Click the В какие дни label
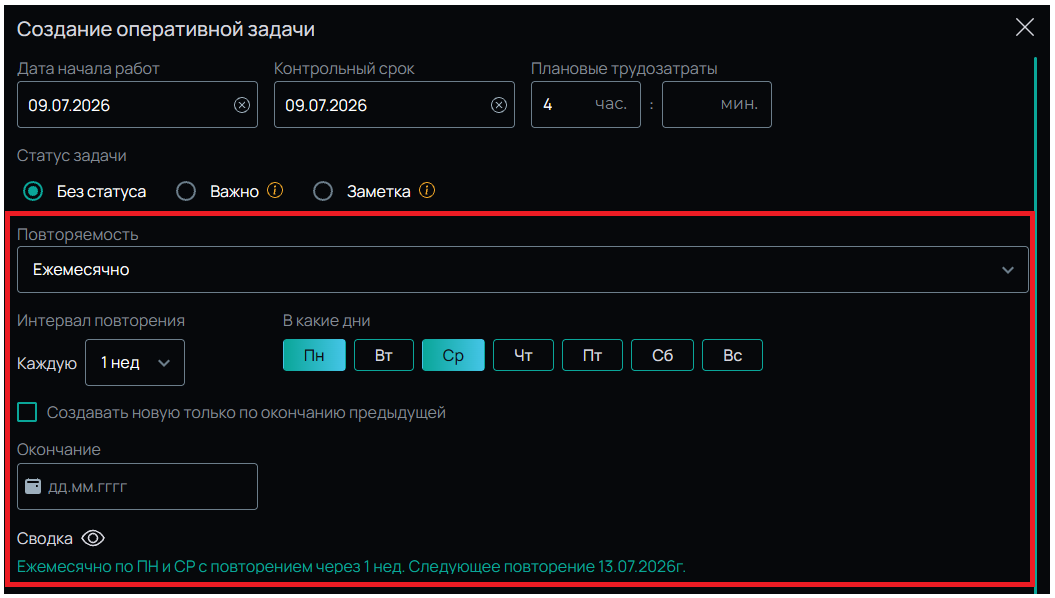 pyautogui.click(x=326, y=320)
